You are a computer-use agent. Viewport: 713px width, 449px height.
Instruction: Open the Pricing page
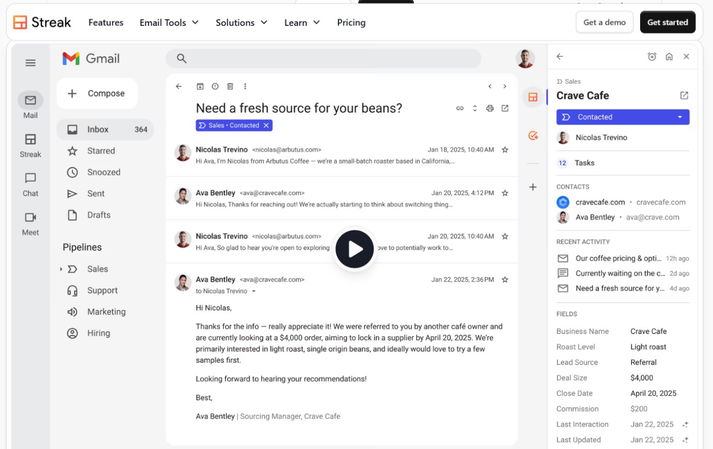(351, 22)
